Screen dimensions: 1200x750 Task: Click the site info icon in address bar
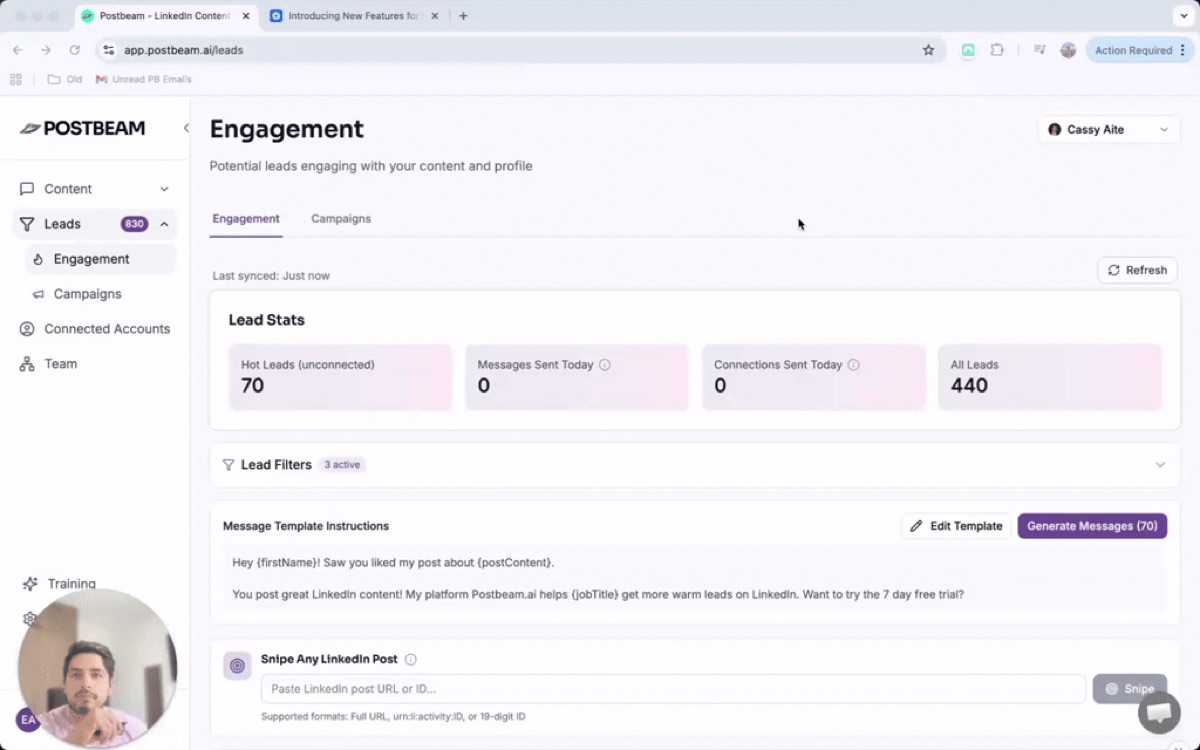109,50
